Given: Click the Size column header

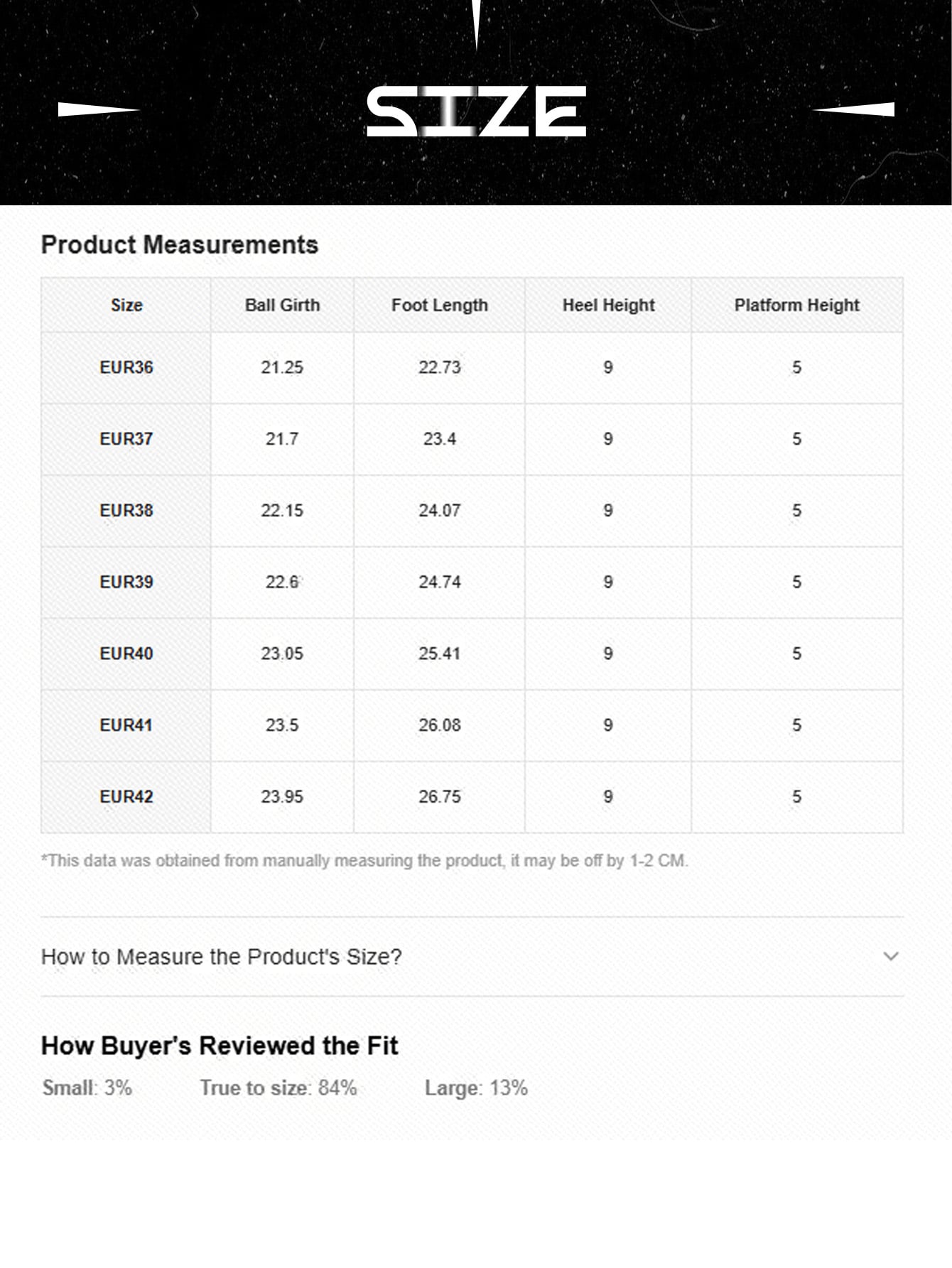Looking at the screenshot, I should coord(126,305).
